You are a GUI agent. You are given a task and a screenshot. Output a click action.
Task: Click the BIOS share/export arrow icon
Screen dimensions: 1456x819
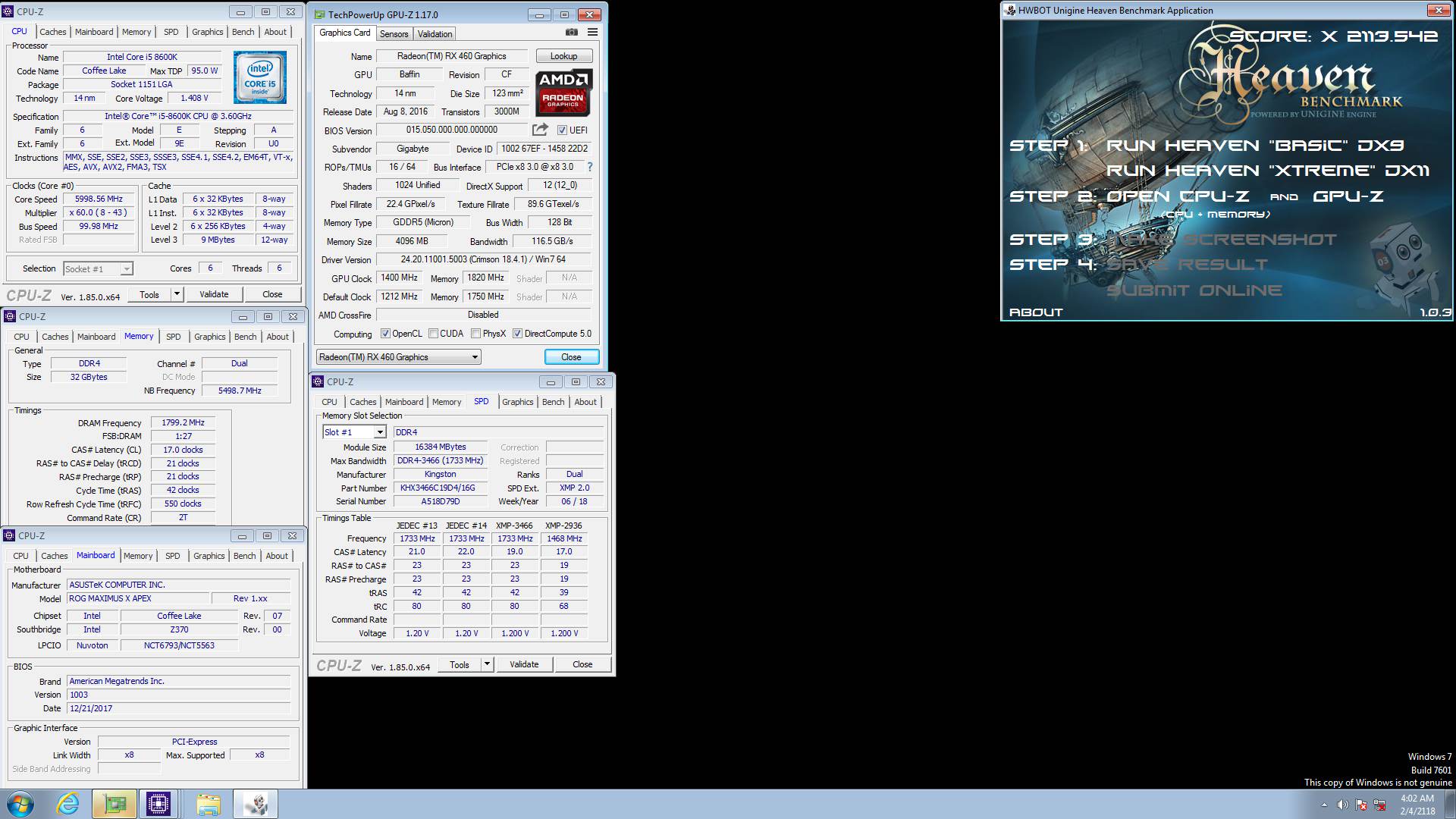540,130
